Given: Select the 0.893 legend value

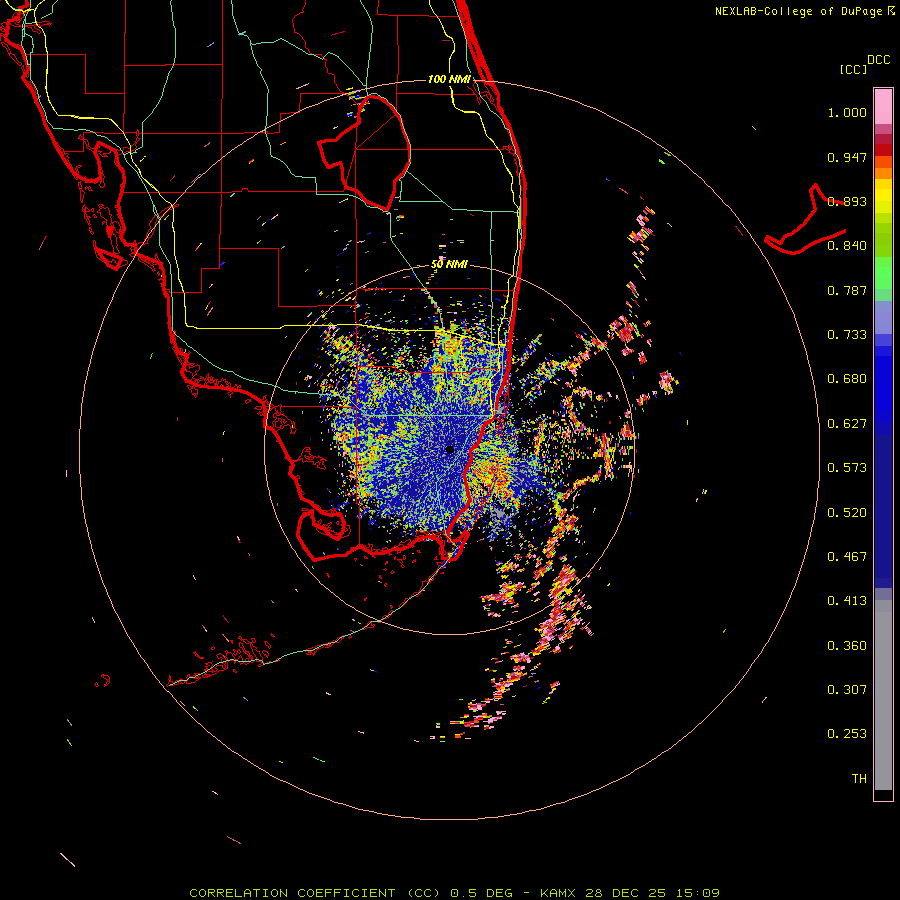Looking at the screenshot, I should tap(847, 201).
